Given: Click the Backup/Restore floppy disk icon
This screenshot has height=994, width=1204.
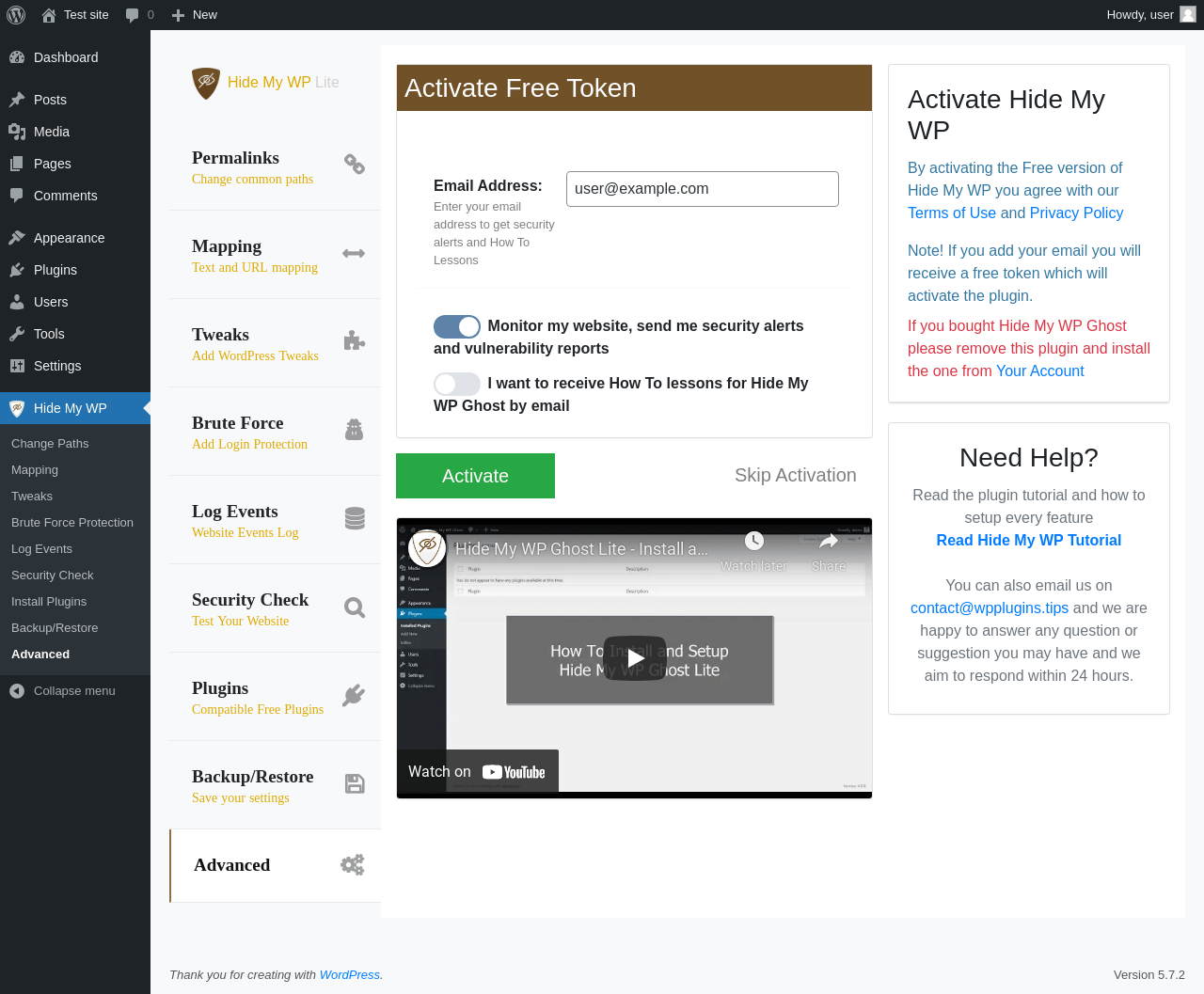Looking at the screenshot, I should (355, 784).
